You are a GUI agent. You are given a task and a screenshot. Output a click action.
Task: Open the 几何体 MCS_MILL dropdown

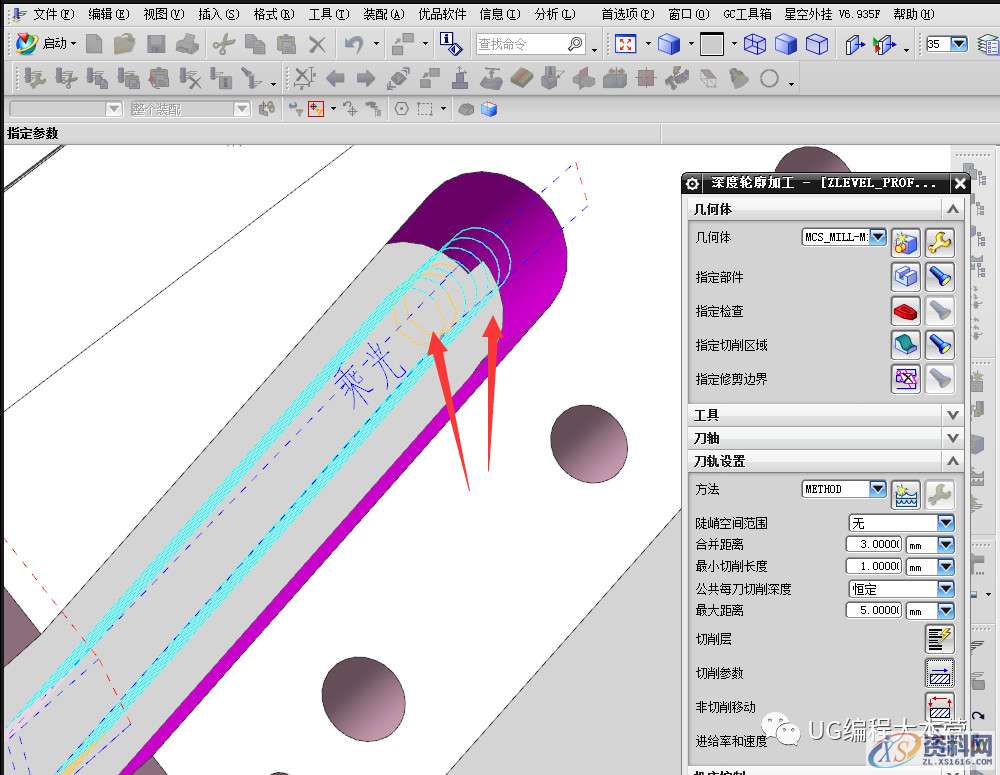877,237
